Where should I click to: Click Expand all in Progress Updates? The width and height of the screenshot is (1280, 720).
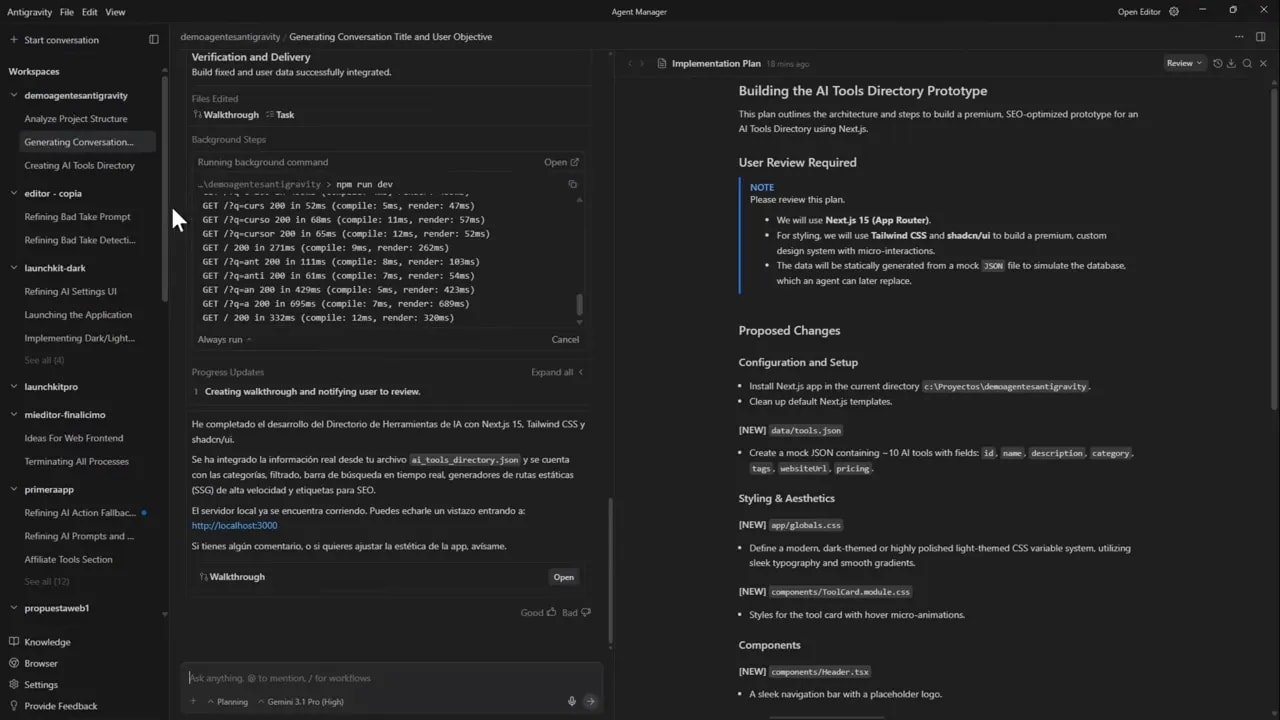tap(552, 371)
